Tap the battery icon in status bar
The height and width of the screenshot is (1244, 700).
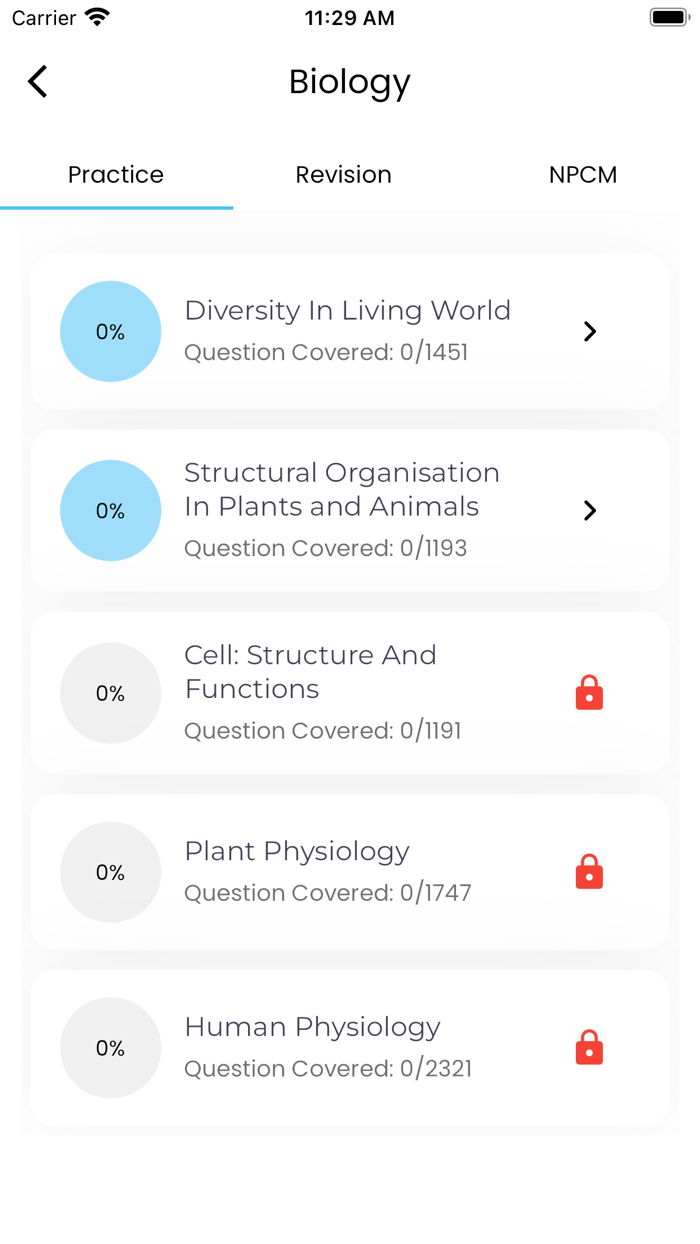pos(670,17)
